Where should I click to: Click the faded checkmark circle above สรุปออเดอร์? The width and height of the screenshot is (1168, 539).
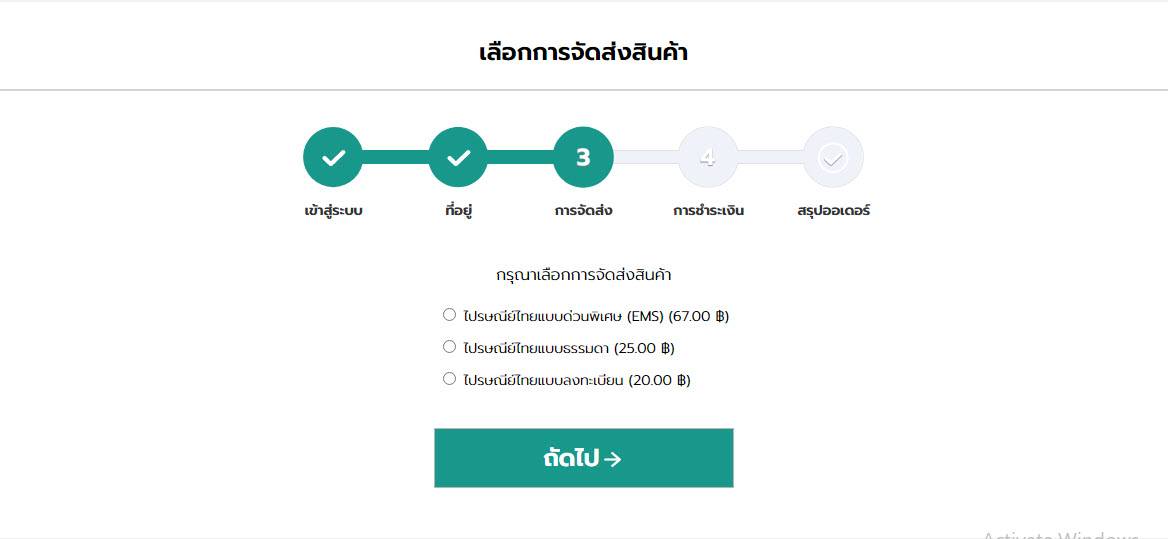tap(833, 157)
